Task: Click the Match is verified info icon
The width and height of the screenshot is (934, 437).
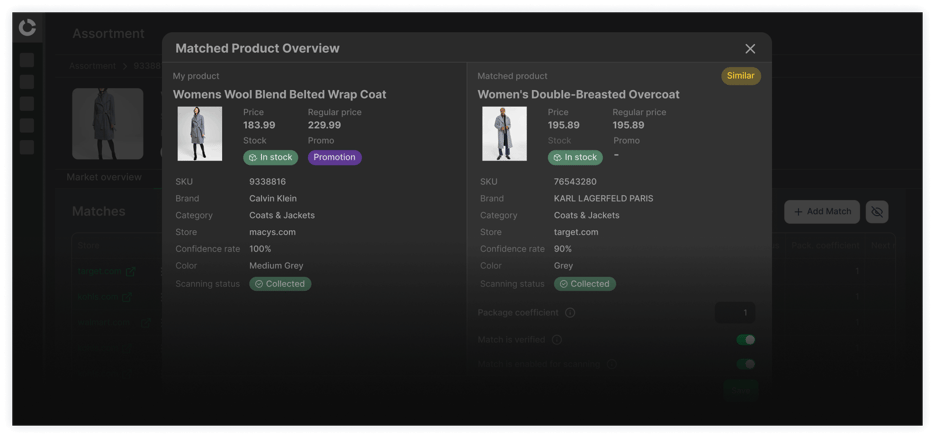Action: 556,339
